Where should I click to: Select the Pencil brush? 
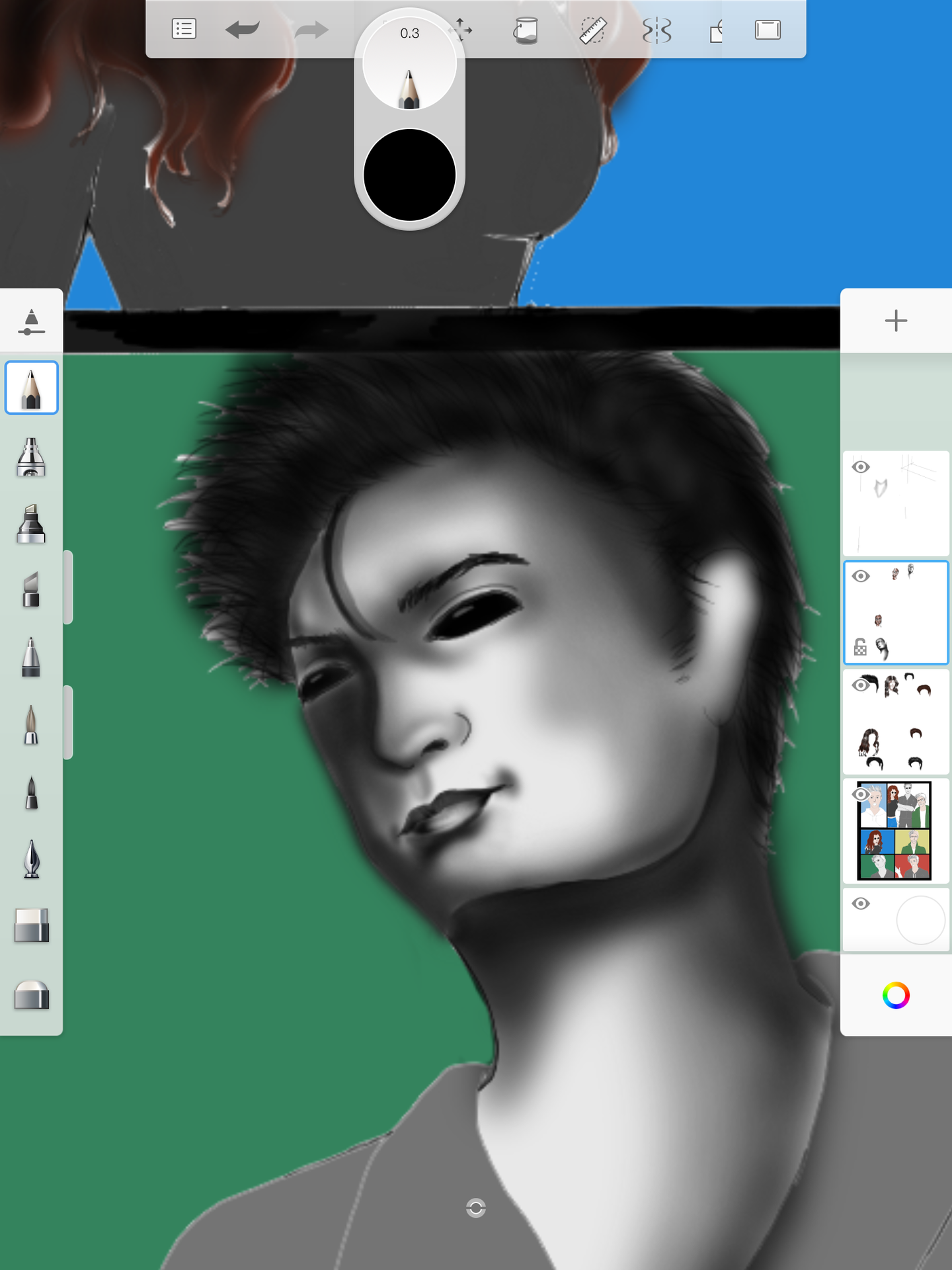(x=31, y=388)
